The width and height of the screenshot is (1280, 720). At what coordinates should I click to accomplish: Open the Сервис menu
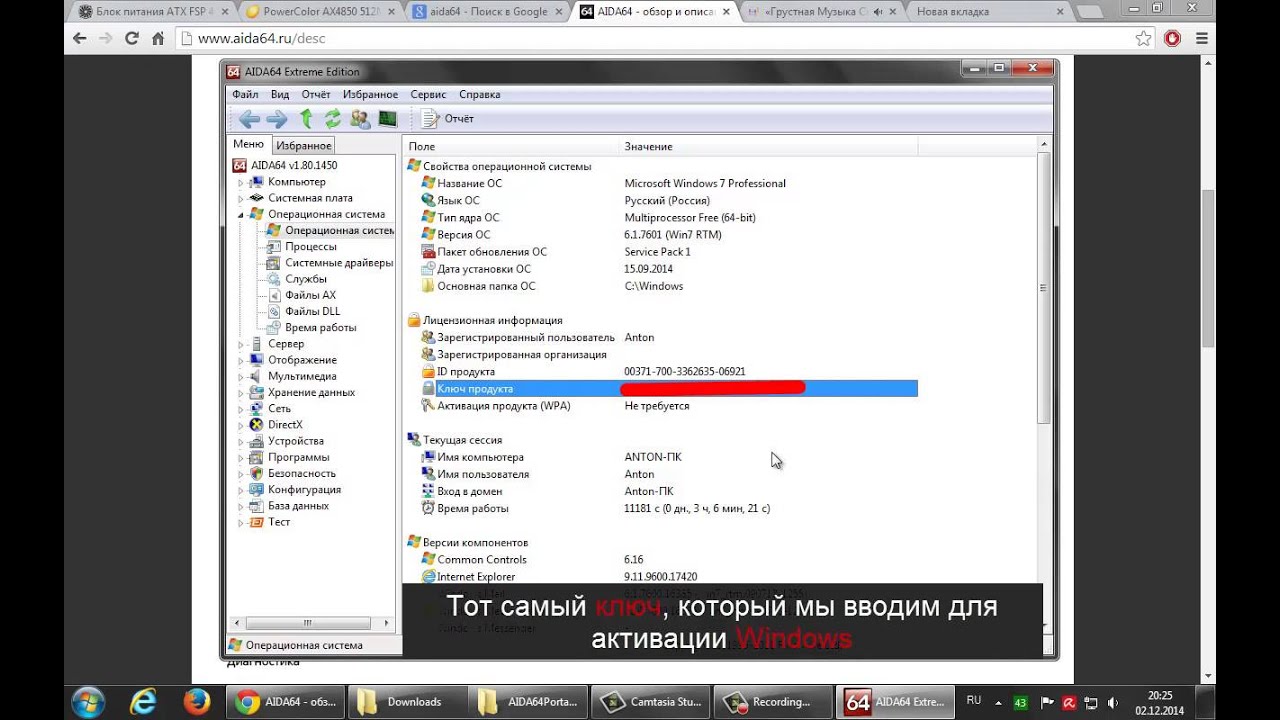pos(428,94)
